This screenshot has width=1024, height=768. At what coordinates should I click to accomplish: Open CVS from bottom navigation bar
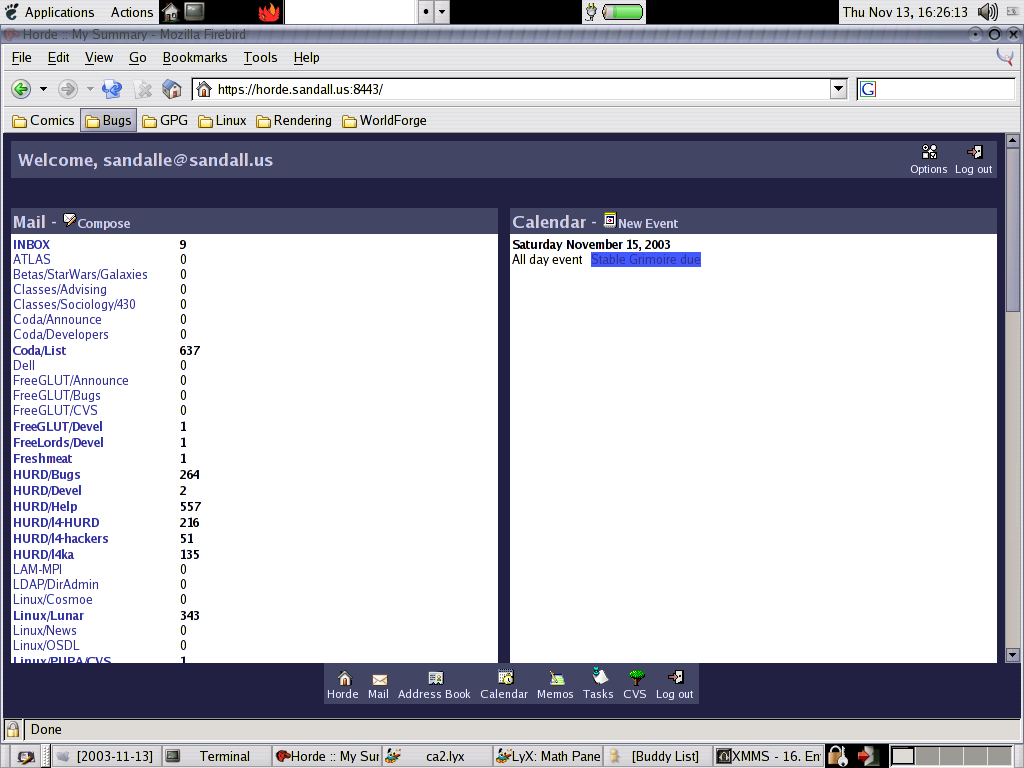(635, 685)
